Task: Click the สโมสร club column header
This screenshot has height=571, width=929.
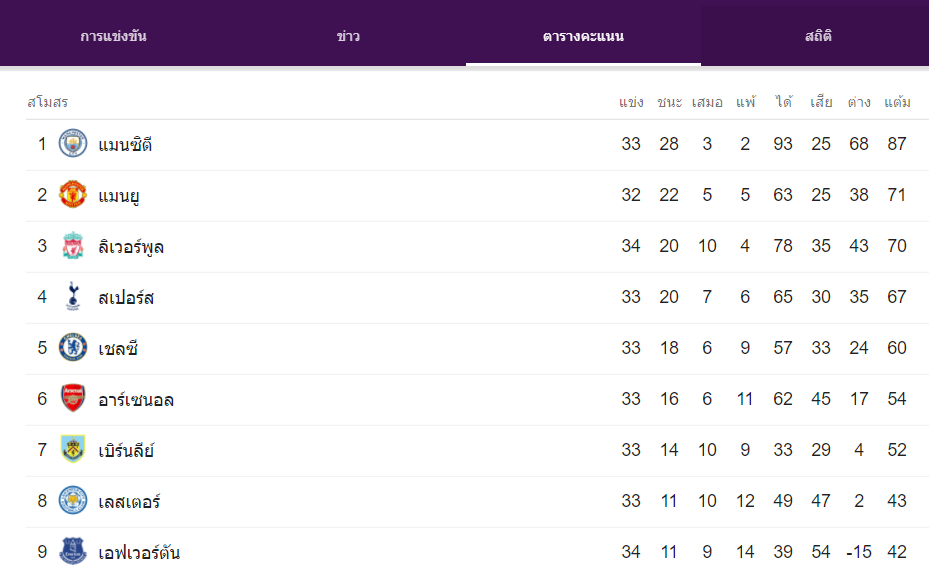Action: click(47, 102)
